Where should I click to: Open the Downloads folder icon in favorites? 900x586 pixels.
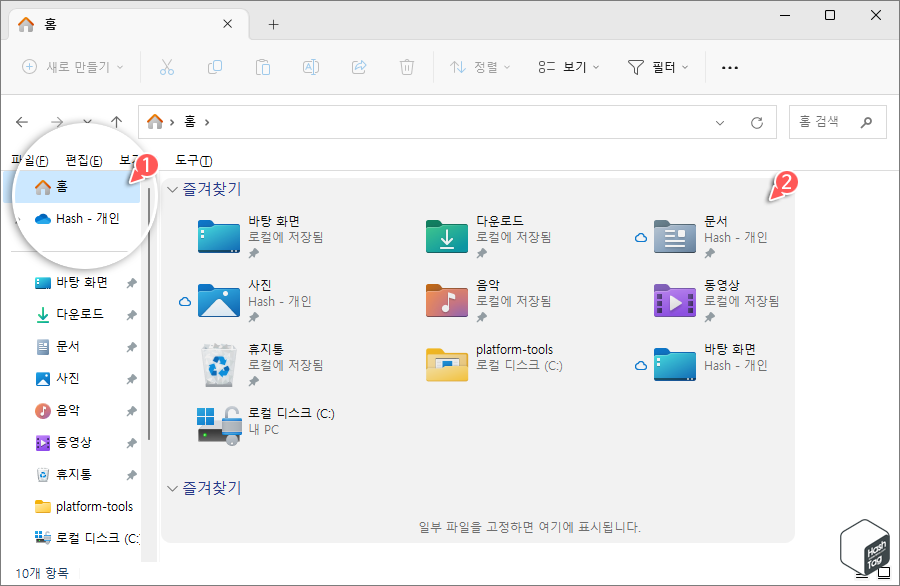tap(447, 236)
